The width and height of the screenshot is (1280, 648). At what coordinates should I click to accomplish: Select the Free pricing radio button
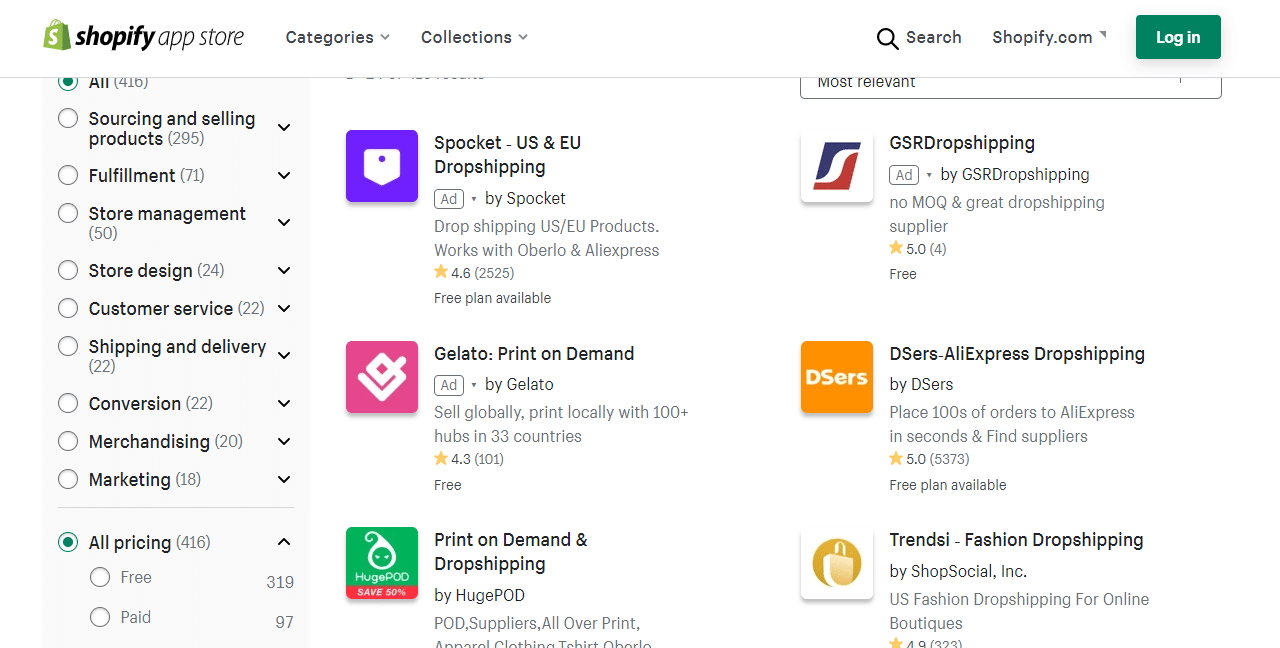[x=100, y=577]
